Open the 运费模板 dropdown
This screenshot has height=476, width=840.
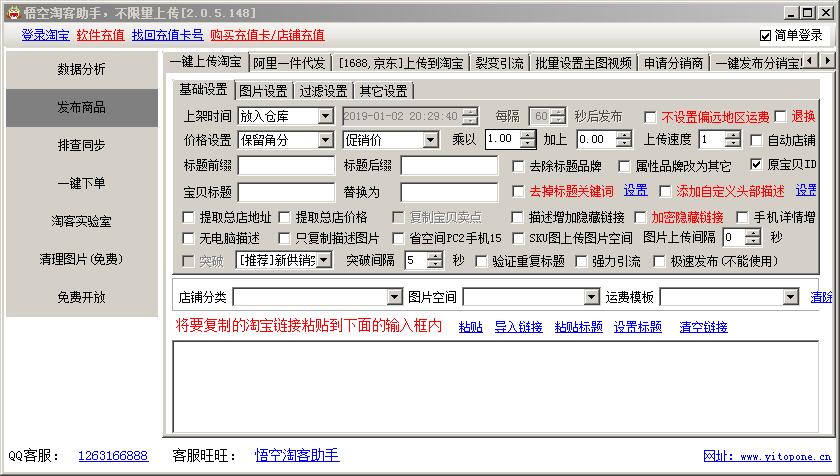click(x=791, y=297)
